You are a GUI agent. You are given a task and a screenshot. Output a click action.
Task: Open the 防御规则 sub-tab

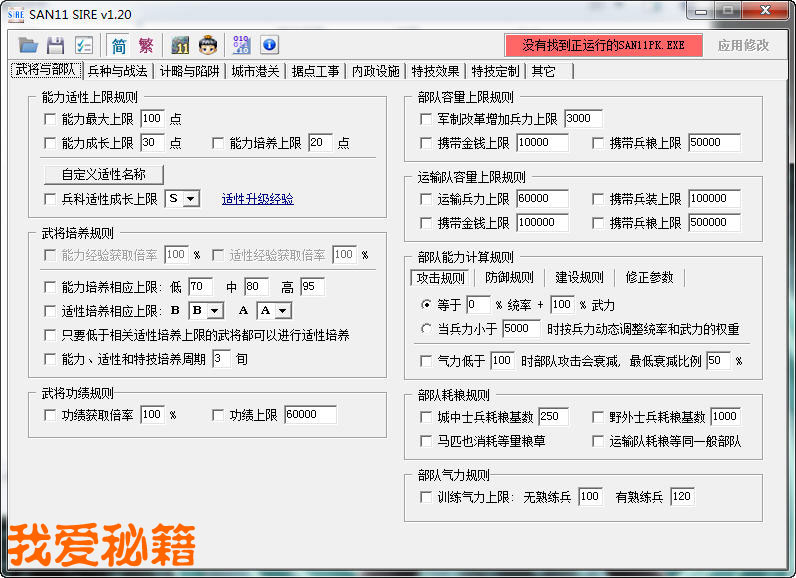[x=509, y=277]
